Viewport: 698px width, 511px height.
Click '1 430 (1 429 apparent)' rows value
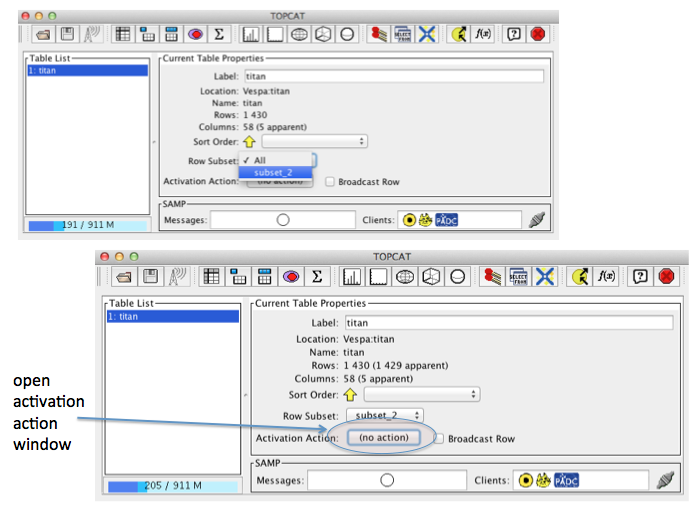pyautogui.click(x=396, y=365)
